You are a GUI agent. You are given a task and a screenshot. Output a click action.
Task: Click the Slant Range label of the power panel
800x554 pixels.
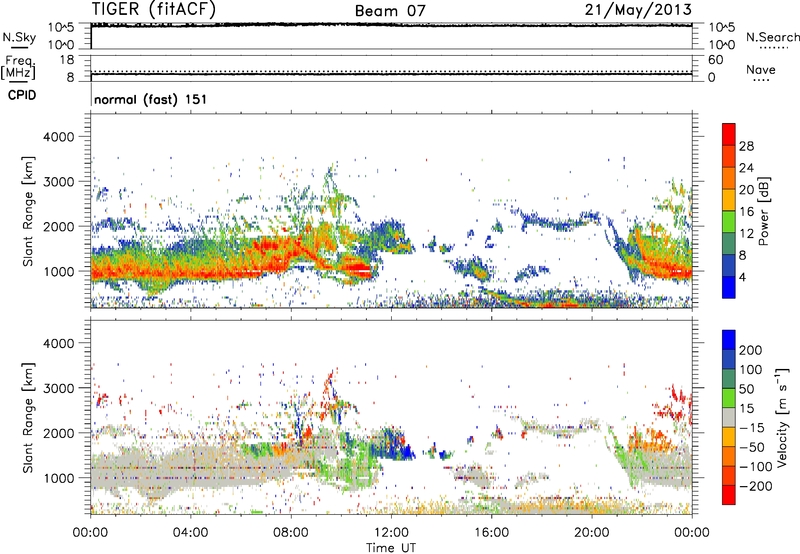28,211
